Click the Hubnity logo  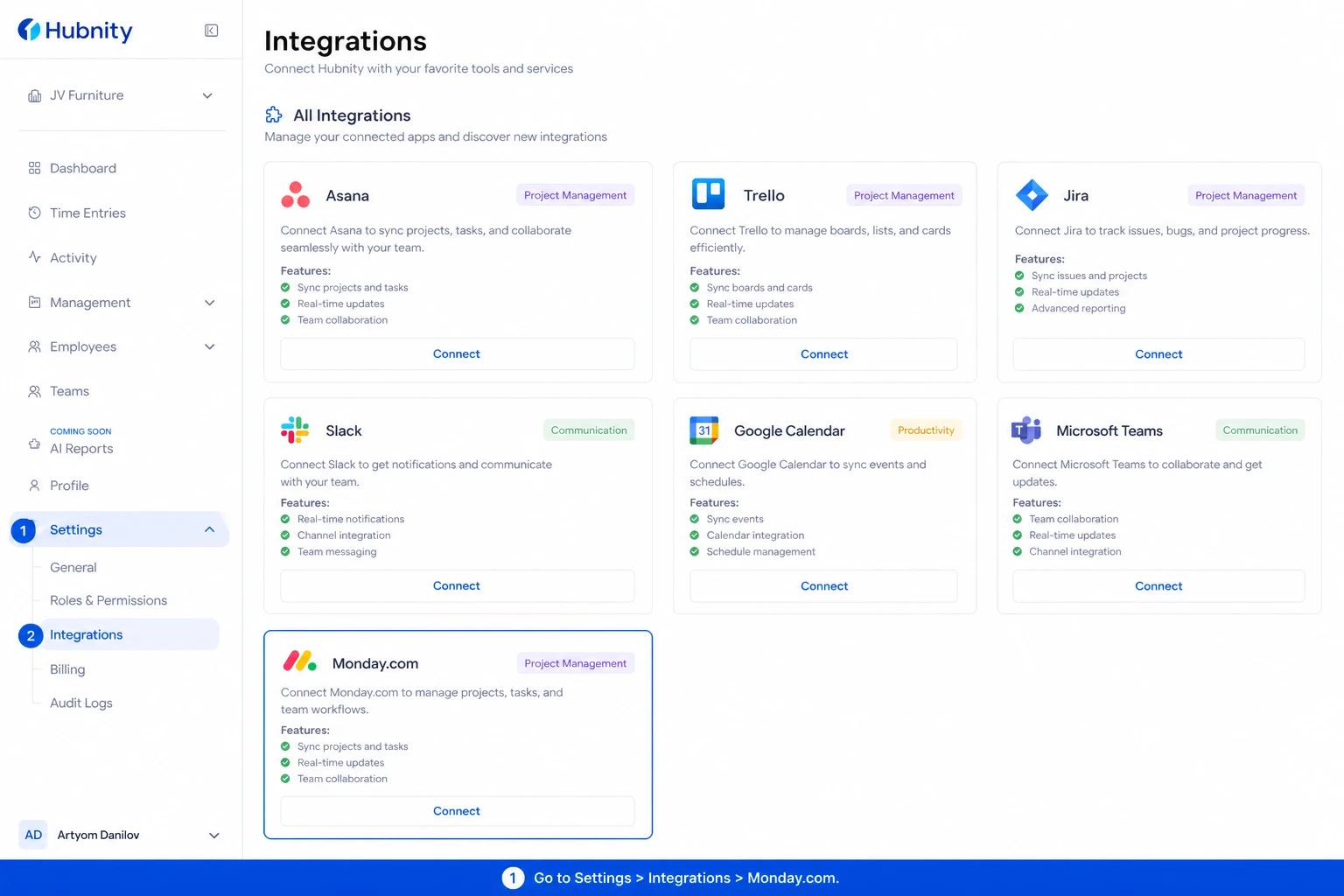pyautogui.click(x=75, y=31)
